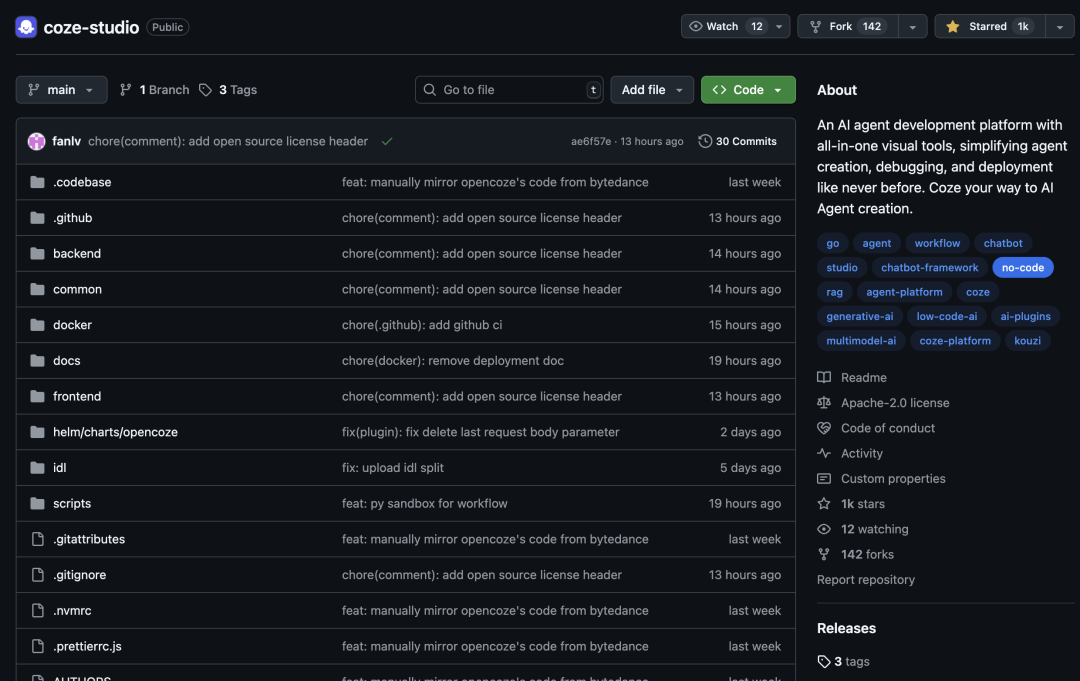Open commit message 'chore(docker): remove deployment doc'
Image resolution: width=1080 pixels, height=681 pixels.
point(453,361)
